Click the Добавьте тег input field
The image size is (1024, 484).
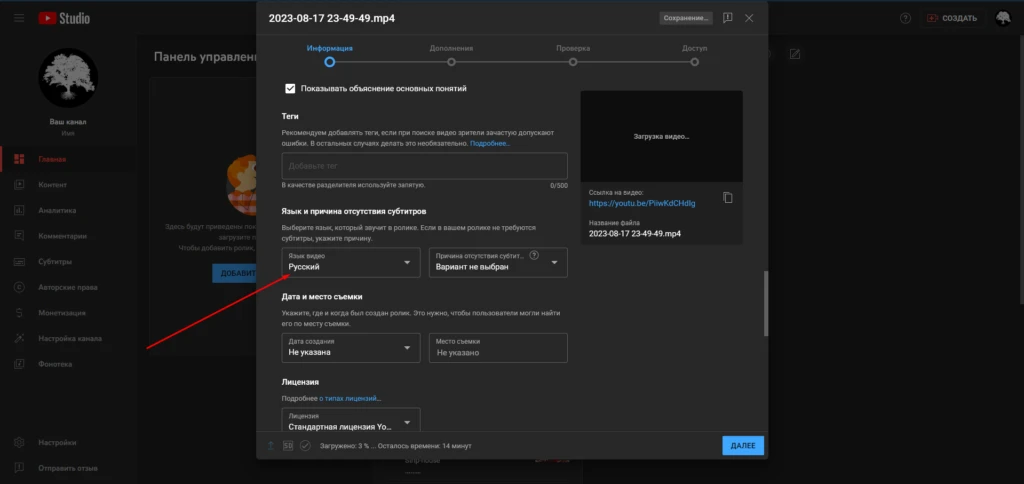click(424, 166)
